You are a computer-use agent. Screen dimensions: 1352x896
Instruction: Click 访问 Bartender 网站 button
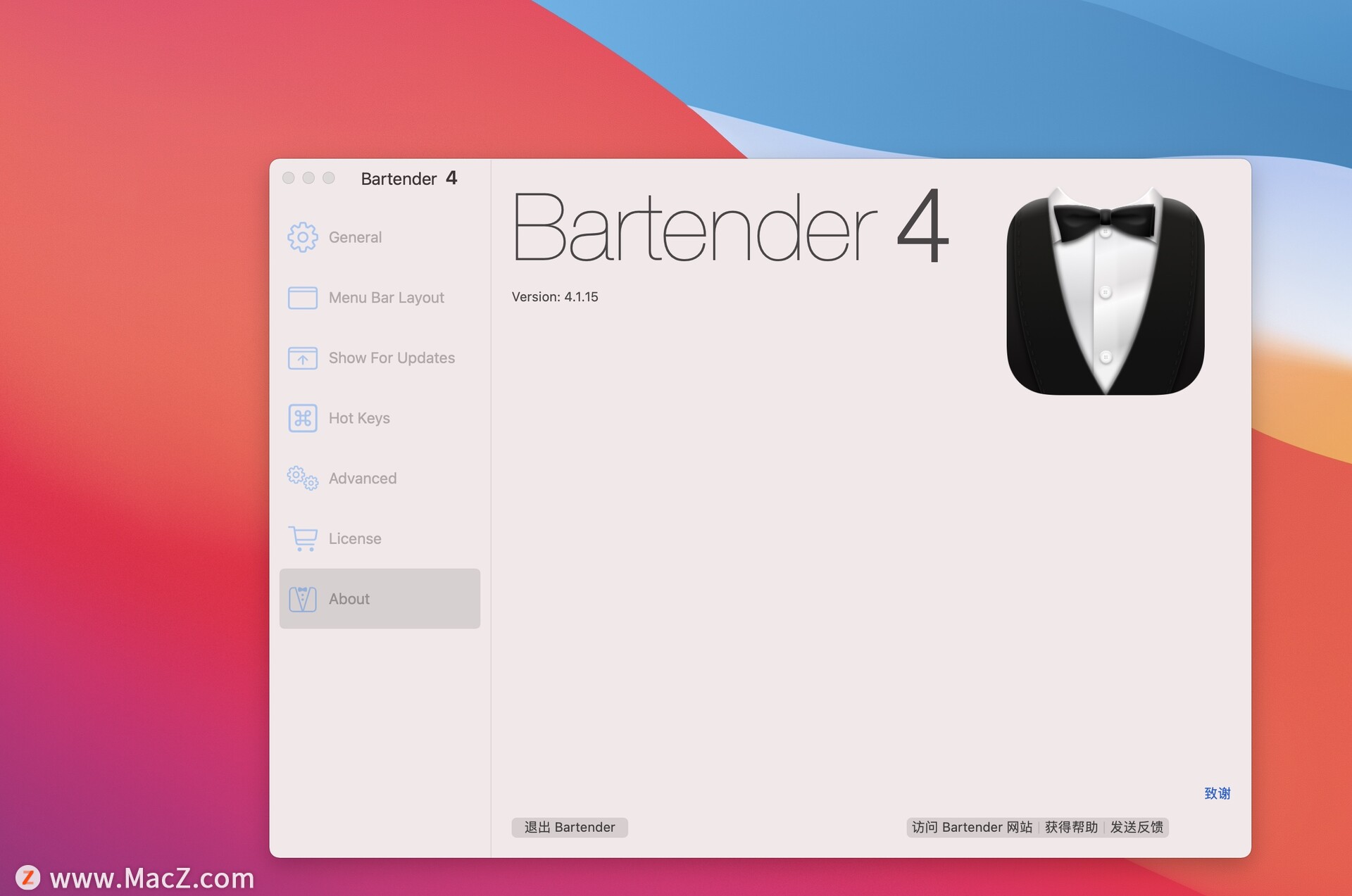click(x=972, y=827)
